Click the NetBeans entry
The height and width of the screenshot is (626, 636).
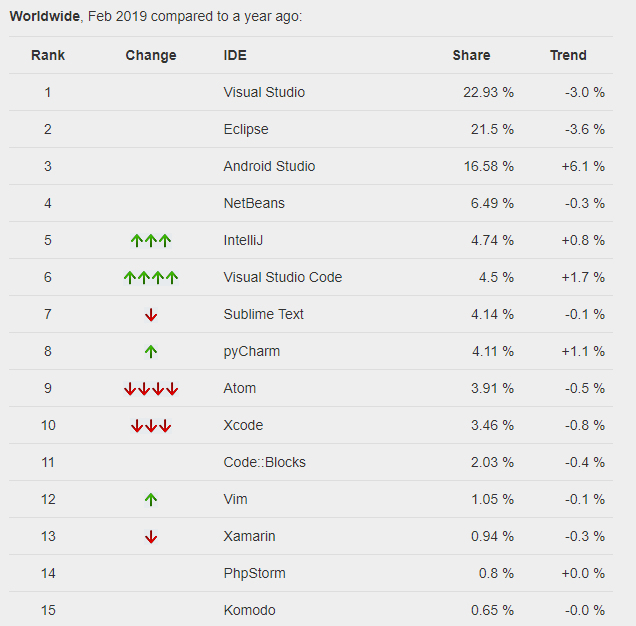tap(254, 203)
